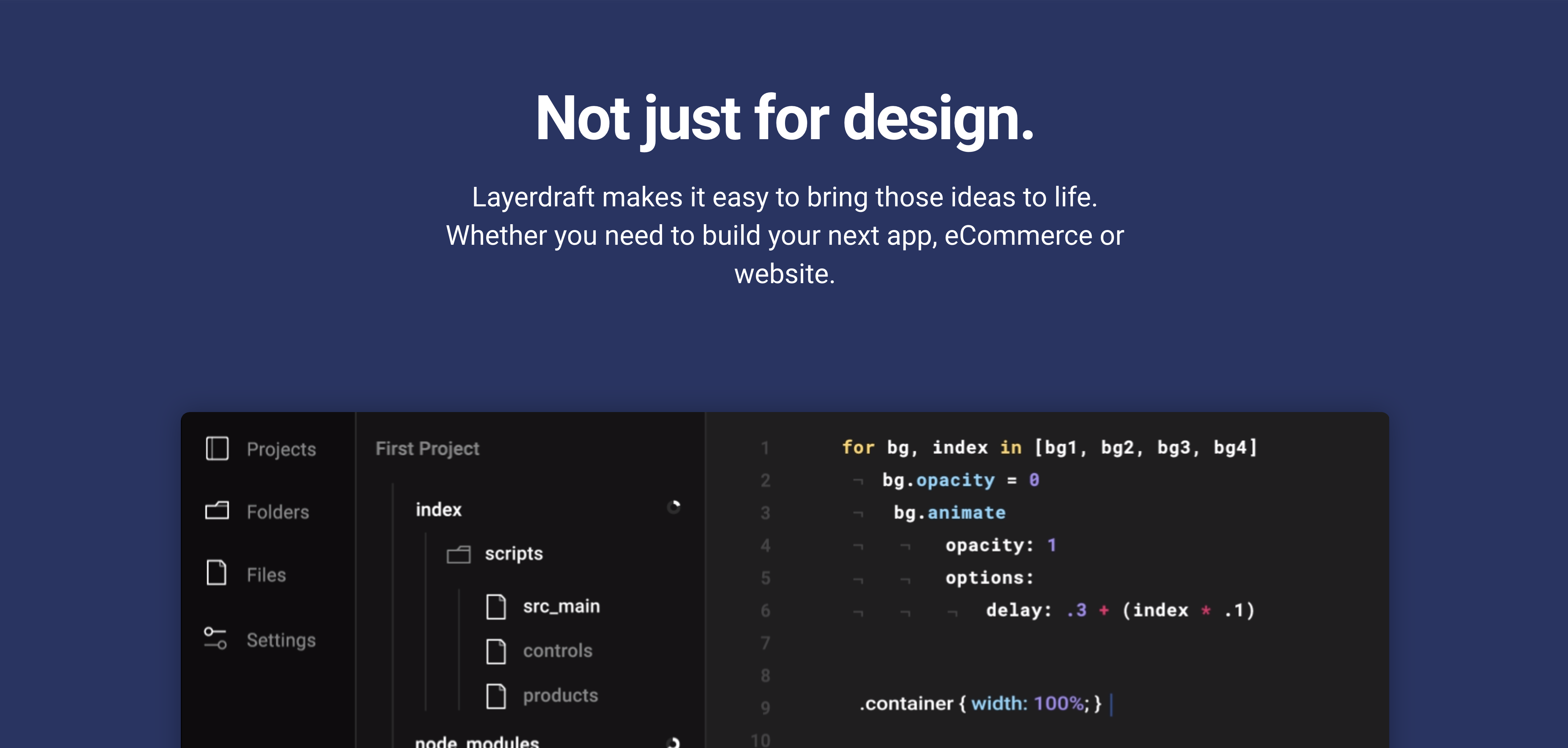This screenshot has height=748, width=1568.
Task: Open the src_main file label
Action: click(561, 607)
